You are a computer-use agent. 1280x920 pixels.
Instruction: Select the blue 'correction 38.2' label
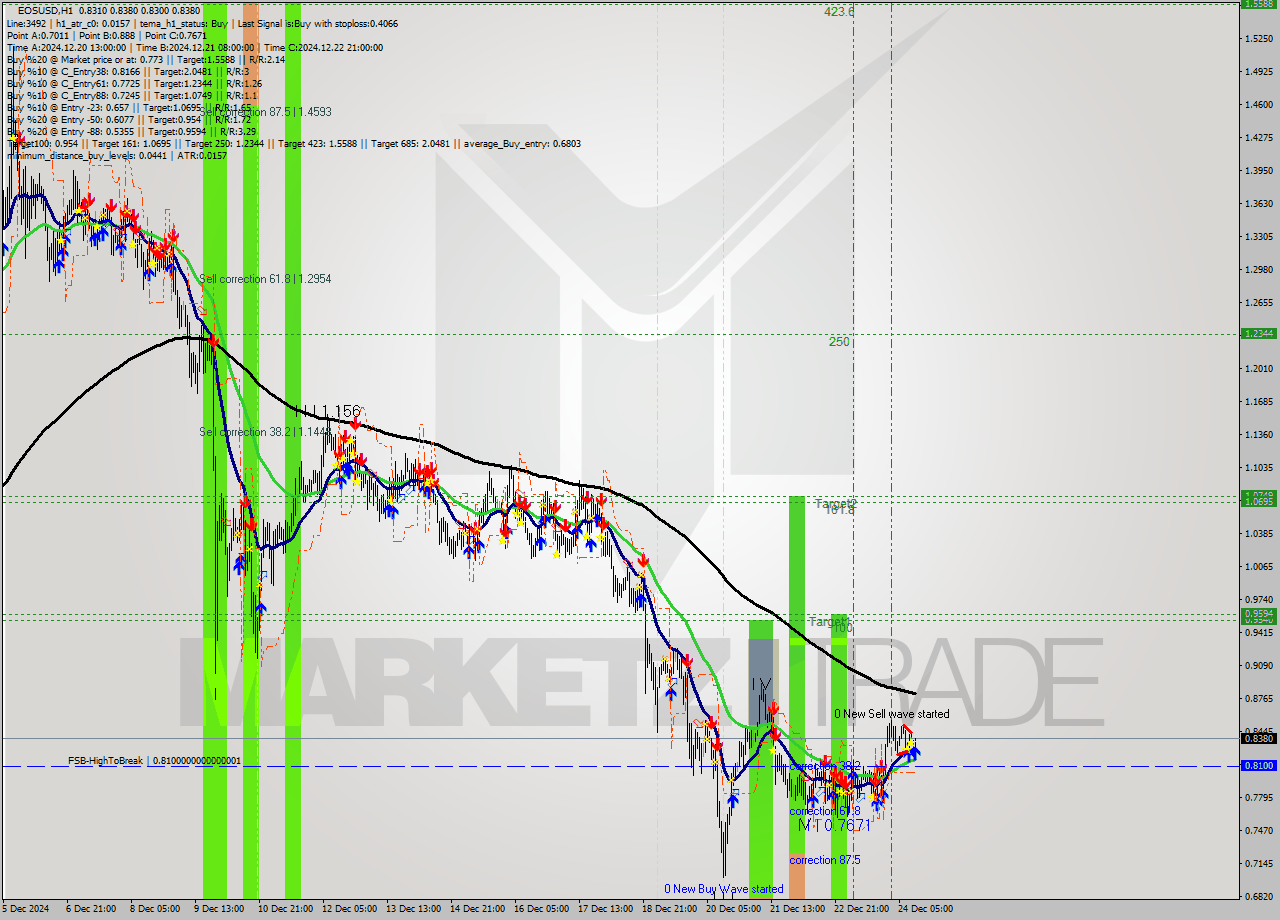[x=825, y=766]
